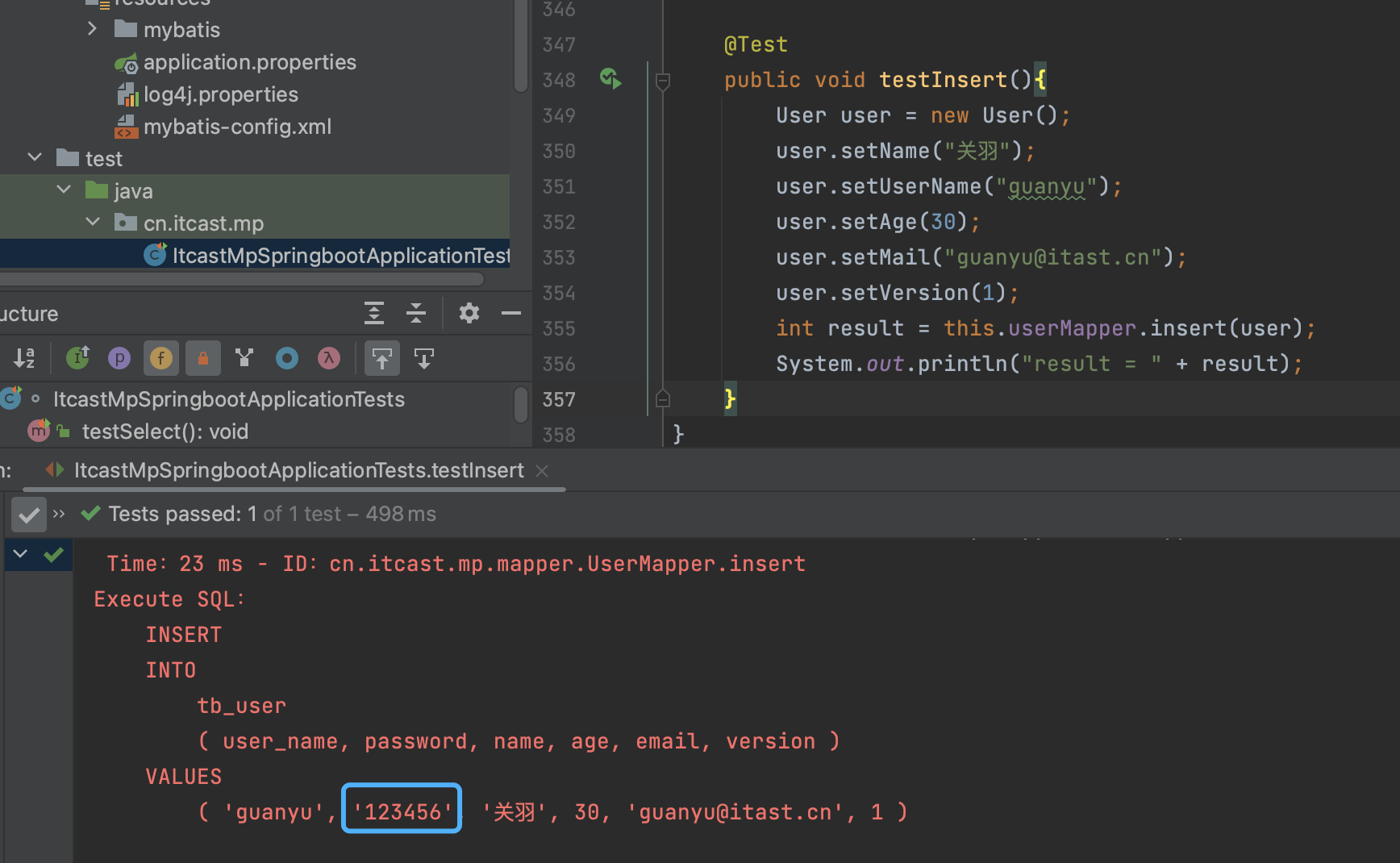Collapse the test folder in project tree
This screenshot has width=1400, height=863.
click(x=35, y=158)
